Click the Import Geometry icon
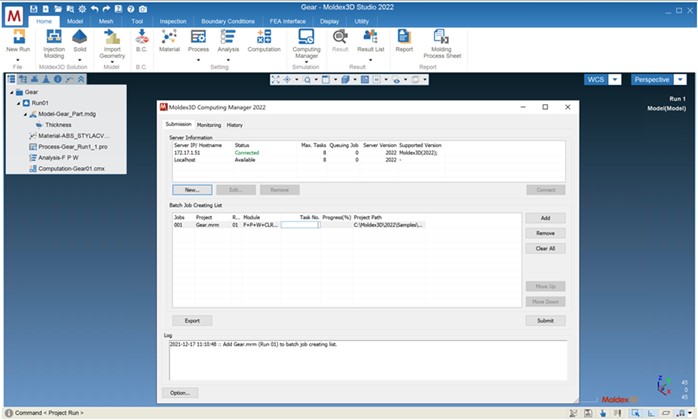The image size is (698, 420). 112,37
